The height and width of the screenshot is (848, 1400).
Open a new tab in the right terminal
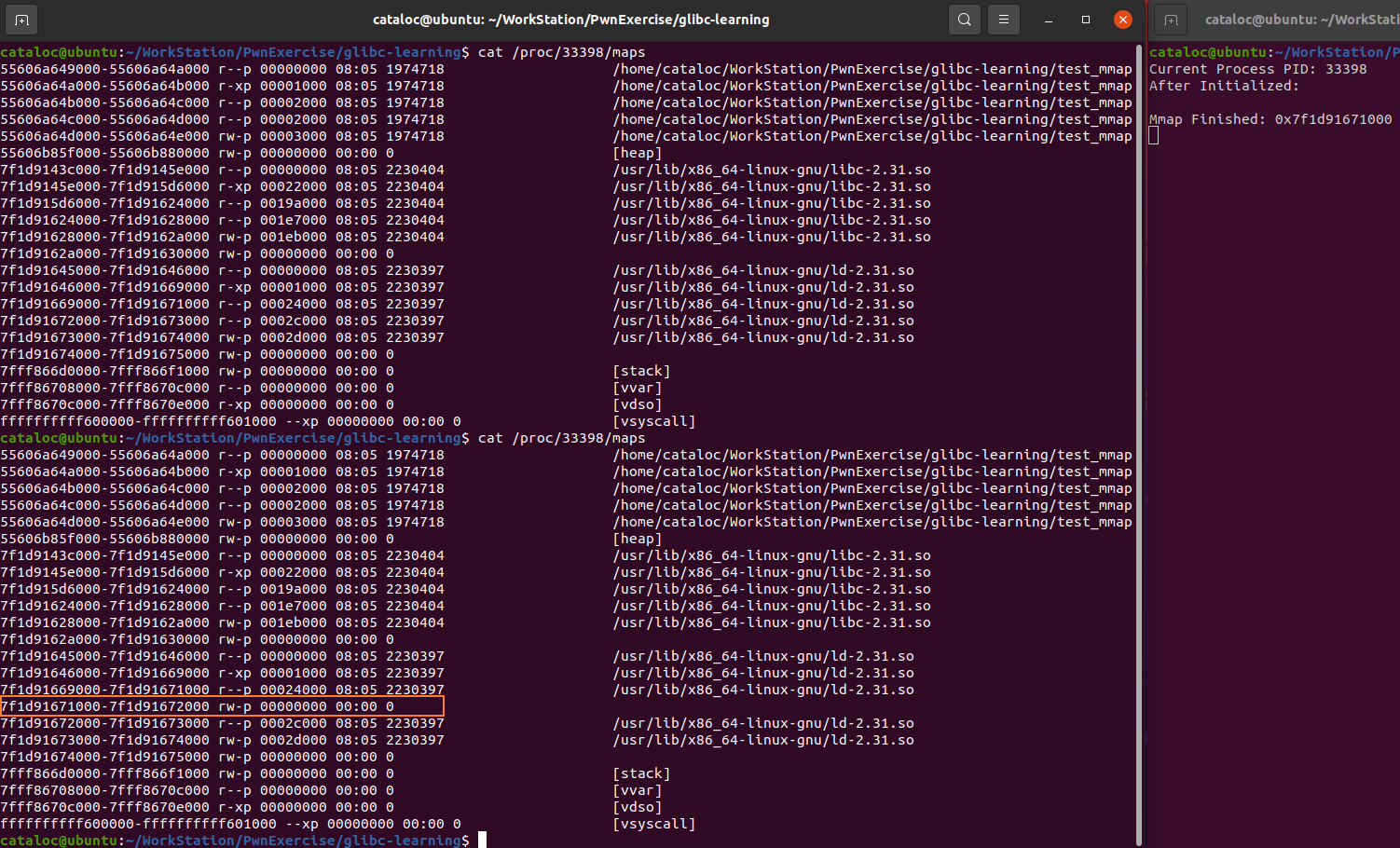(x=1171, y=20)
